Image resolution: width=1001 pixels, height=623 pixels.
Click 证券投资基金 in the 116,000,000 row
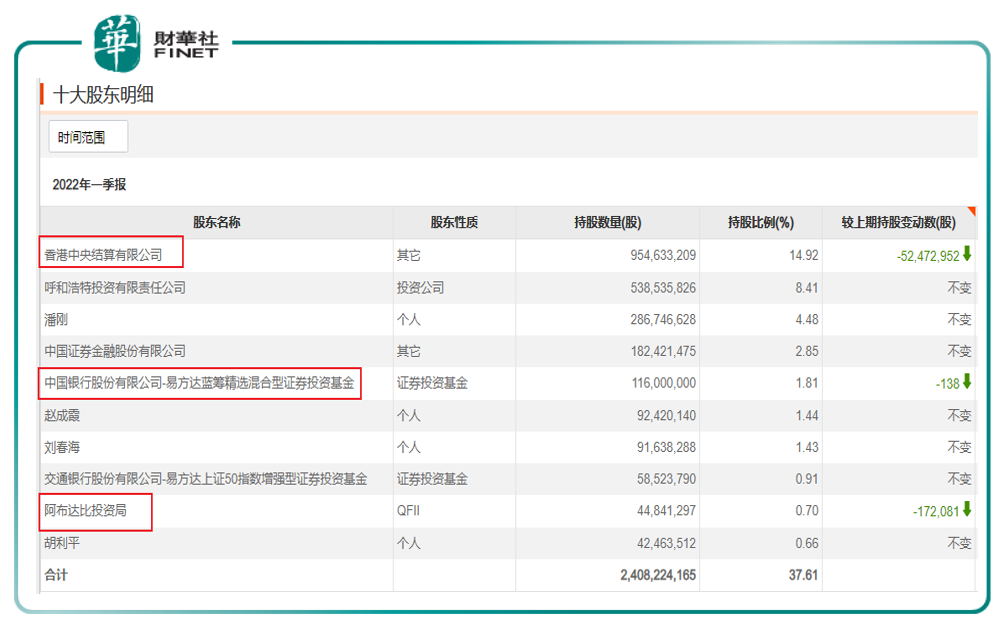[432, 383]
